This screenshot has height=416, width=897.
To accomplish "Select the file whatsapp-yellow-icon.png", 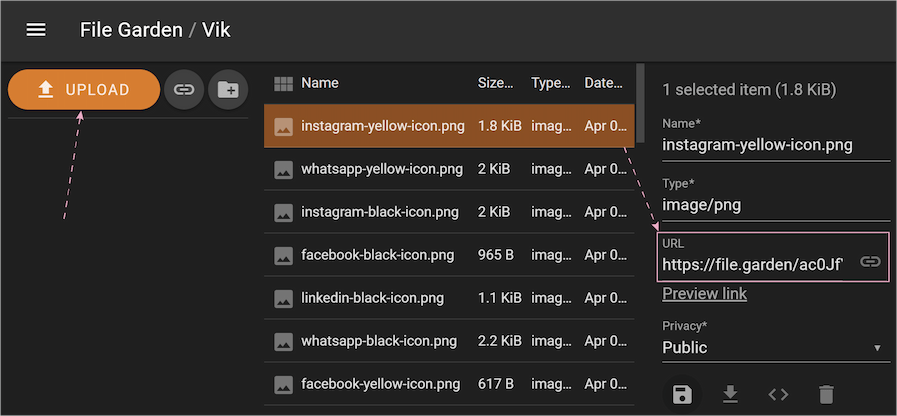I will (x=449, y=169).
